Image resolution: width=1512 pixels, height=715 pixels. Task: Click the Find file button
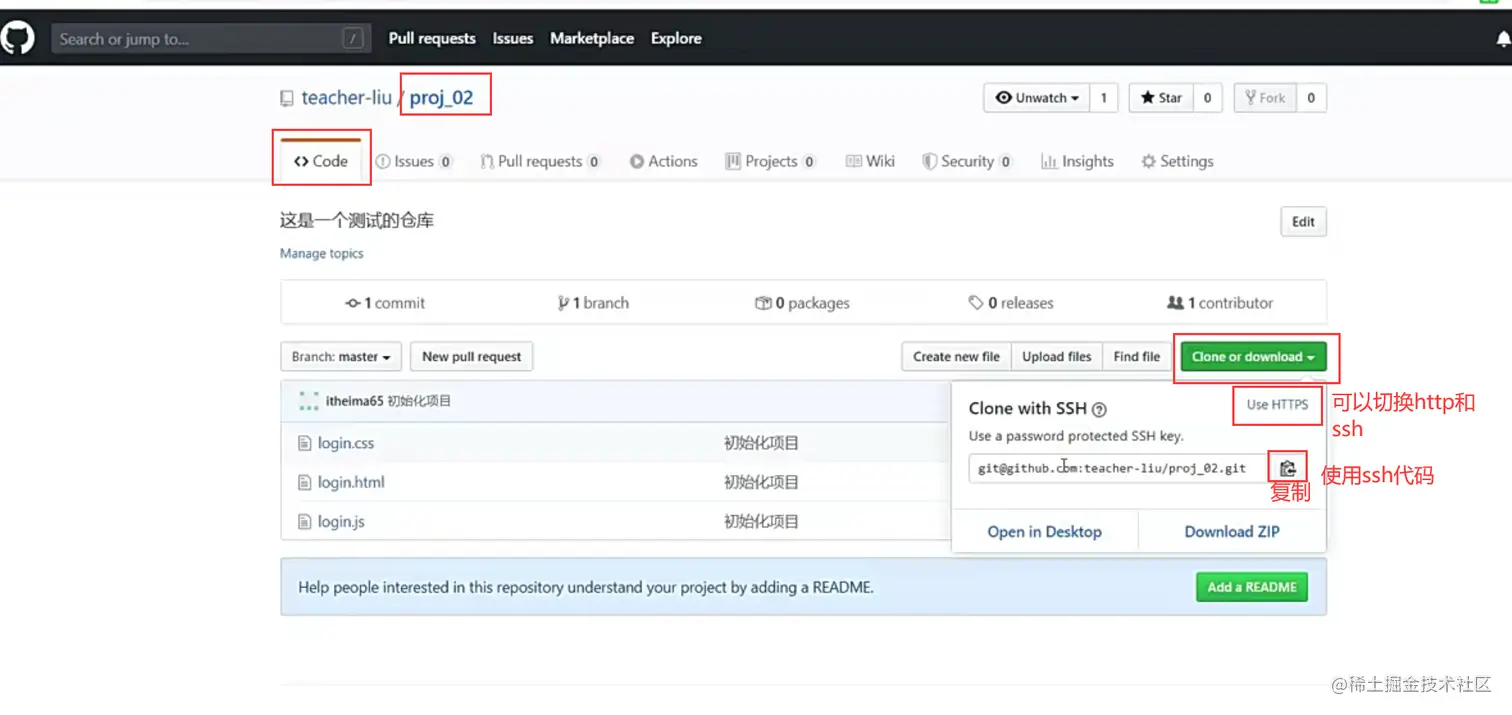[1137, 357]
